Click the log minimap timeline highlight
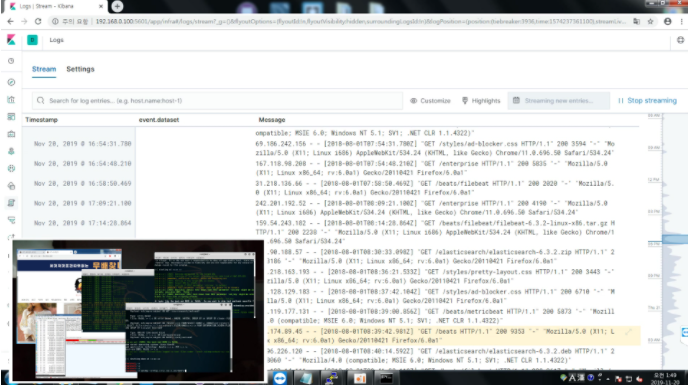The height and width of the screenshot is (385, 688). 675,239
